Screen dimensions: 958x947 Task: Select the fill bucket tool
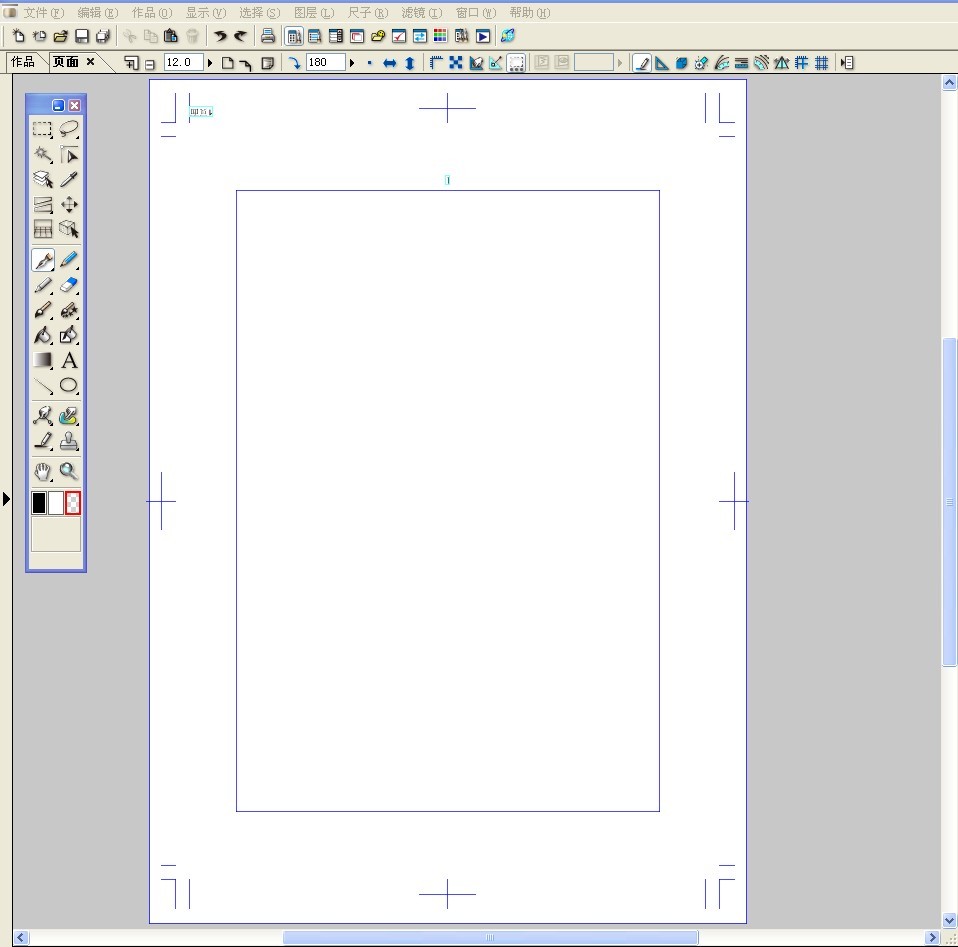[x=42, y=335]
